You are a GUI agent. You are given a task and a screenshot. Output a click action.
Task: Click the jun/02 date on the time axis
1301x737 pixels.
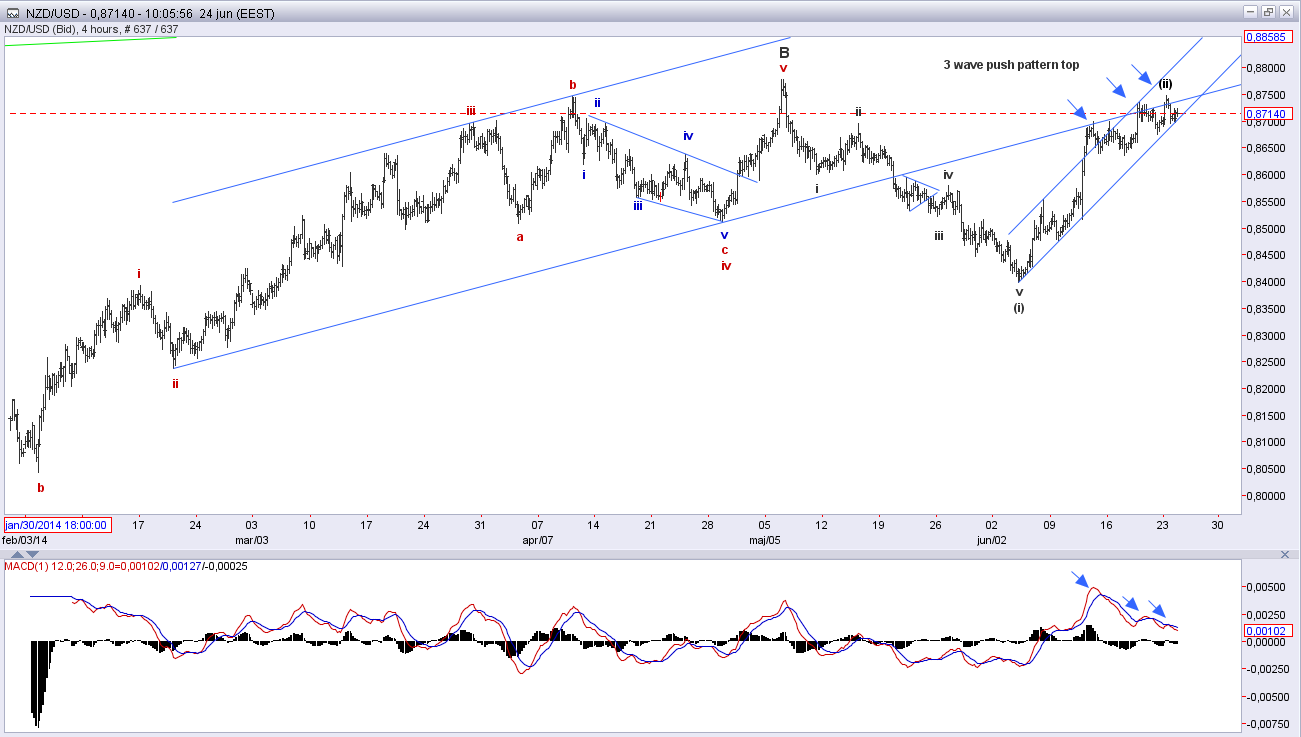click(992, 540)
